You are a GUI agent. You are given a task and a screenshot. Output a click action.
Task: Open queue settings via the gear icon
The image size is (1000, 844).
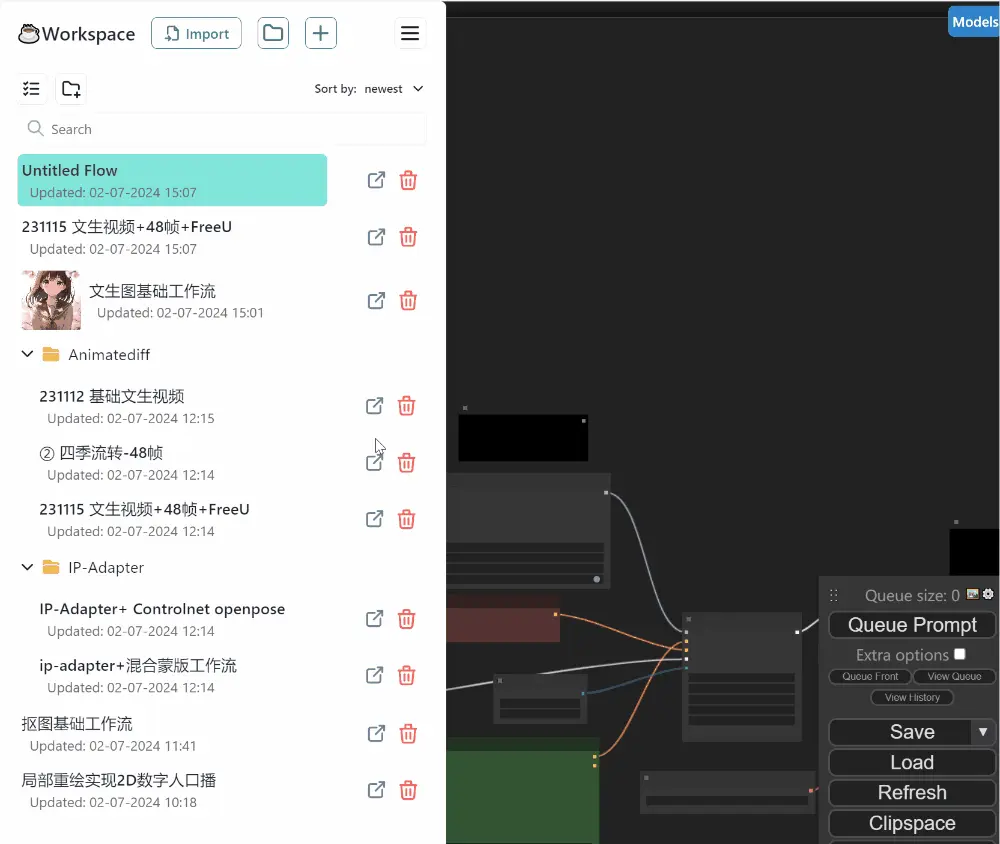(989, 594)
